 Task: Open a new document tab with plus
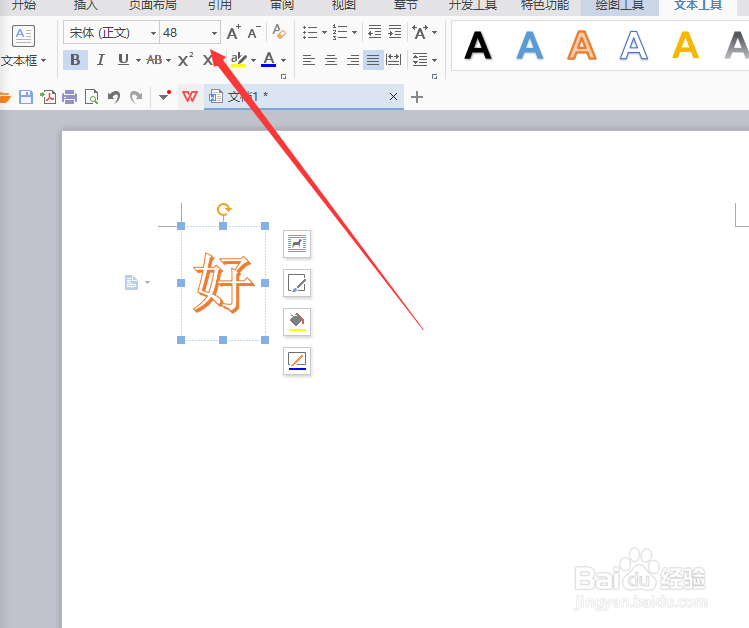pyautogui.click(x=417, y=97)
